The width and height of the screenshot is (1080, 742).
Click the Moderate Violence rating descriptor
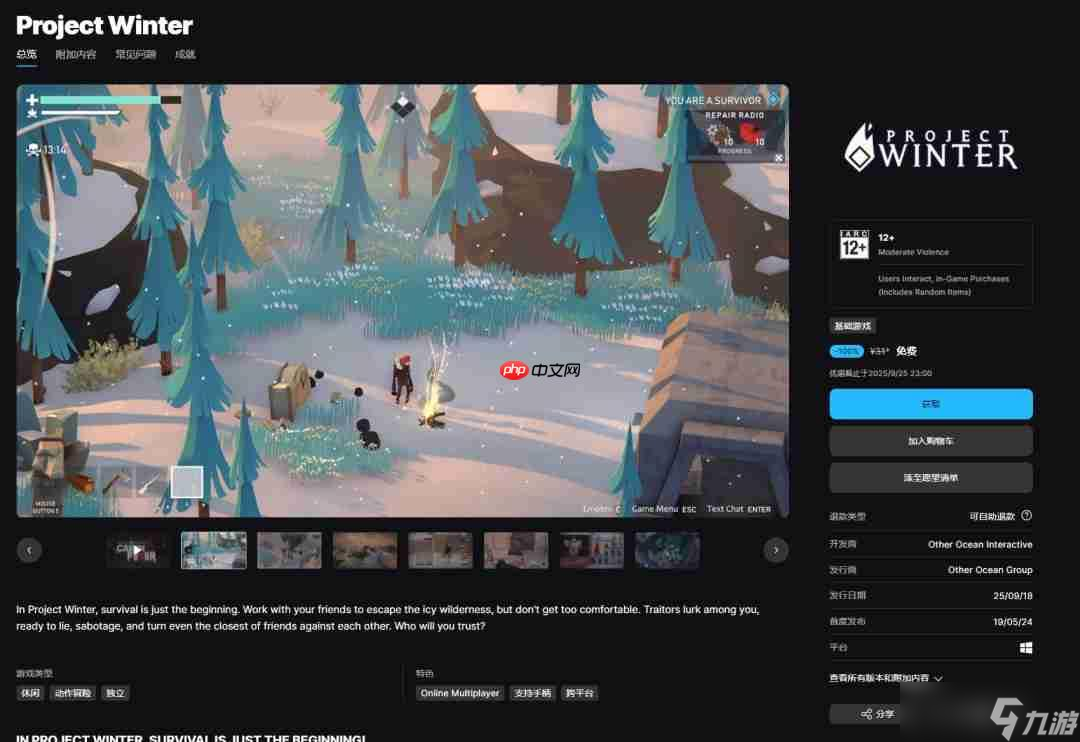point(913,252)
